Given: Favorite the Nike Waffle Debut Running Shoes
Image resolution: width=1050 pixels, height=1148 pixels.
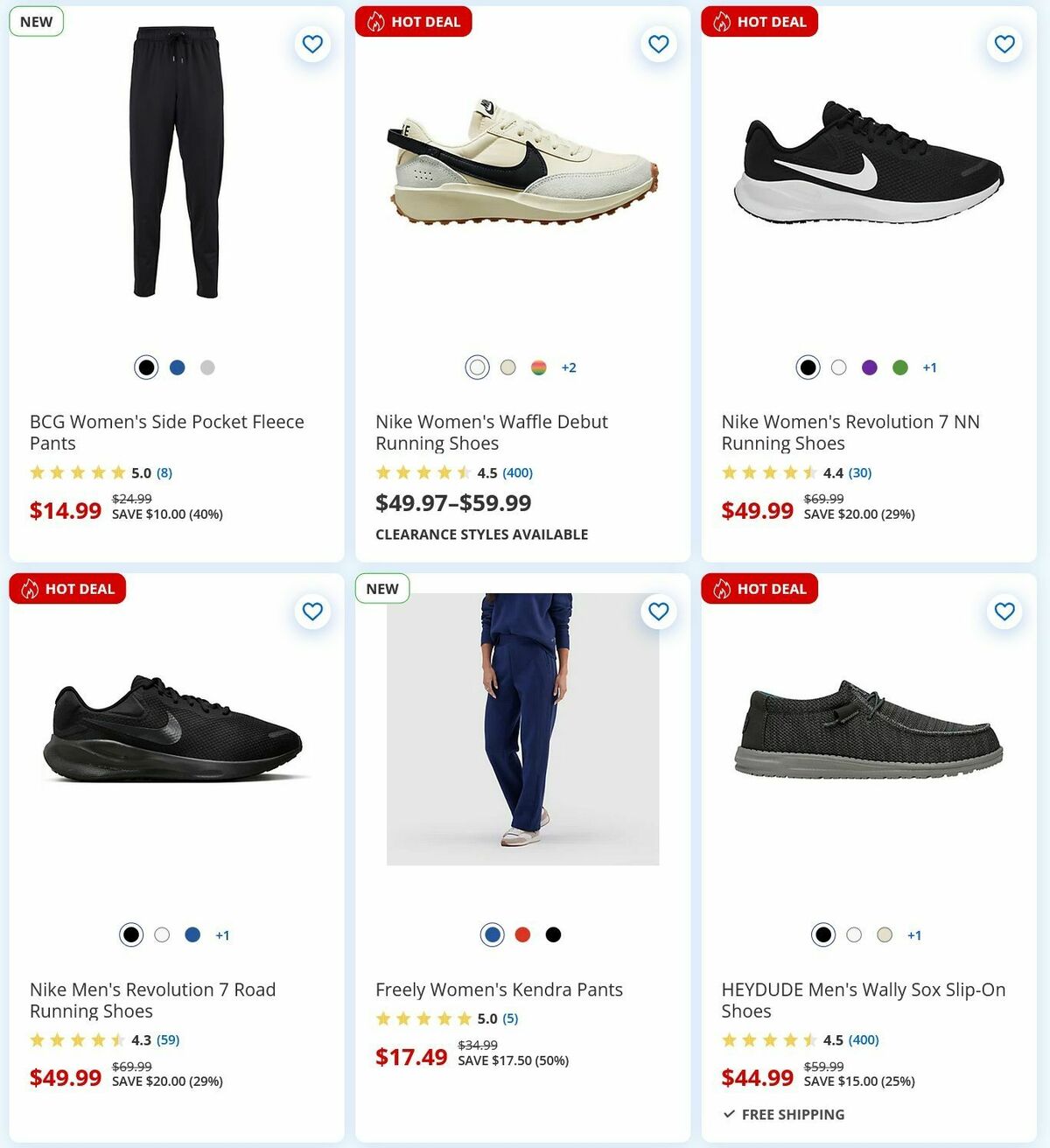Looking at the screenshot, I should coord(658,44).
